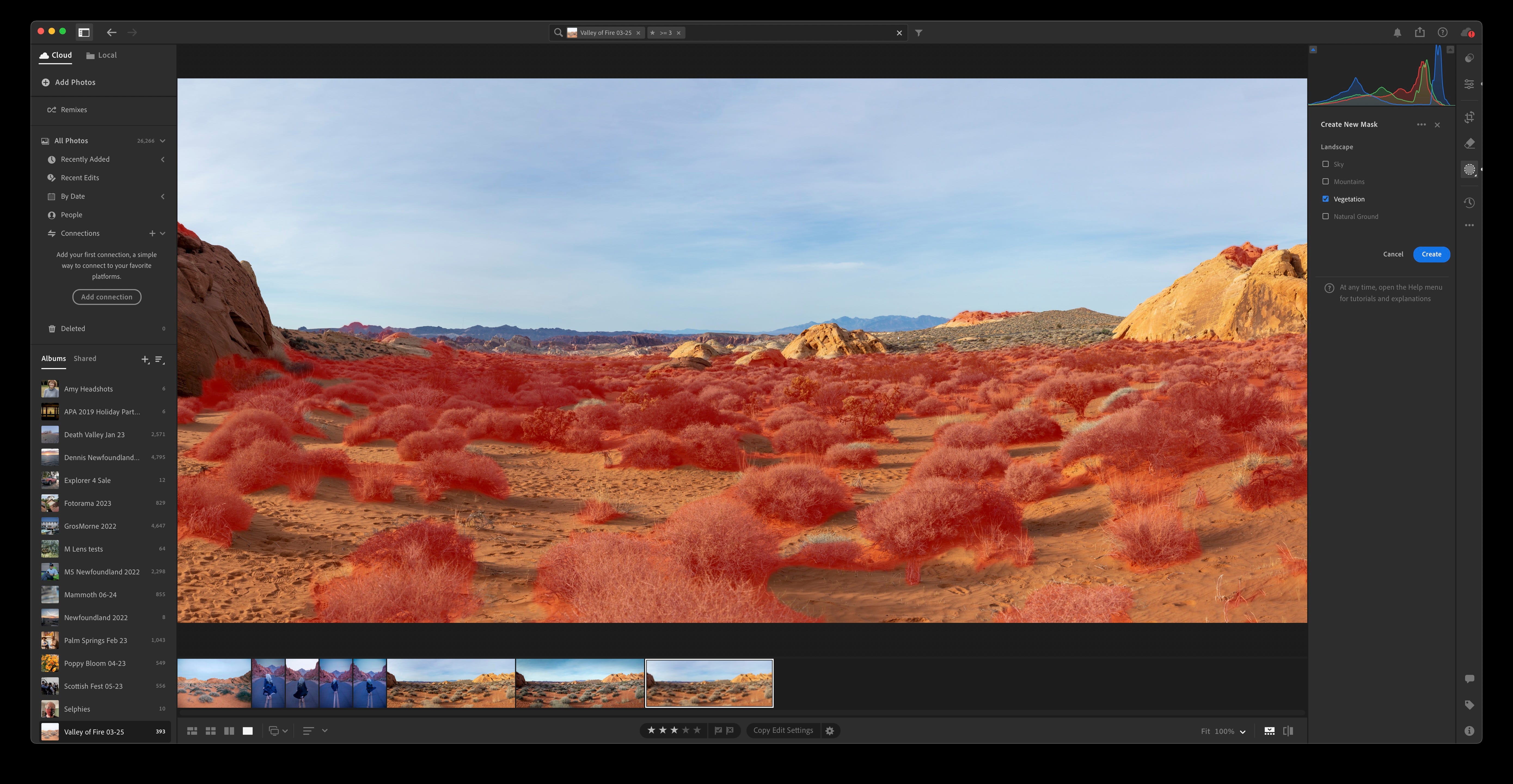Image resolution: width=1513 pixels, height=784 pixels.
Task: Select the Crop and Rotate tool
Action: pos(1469,117)
